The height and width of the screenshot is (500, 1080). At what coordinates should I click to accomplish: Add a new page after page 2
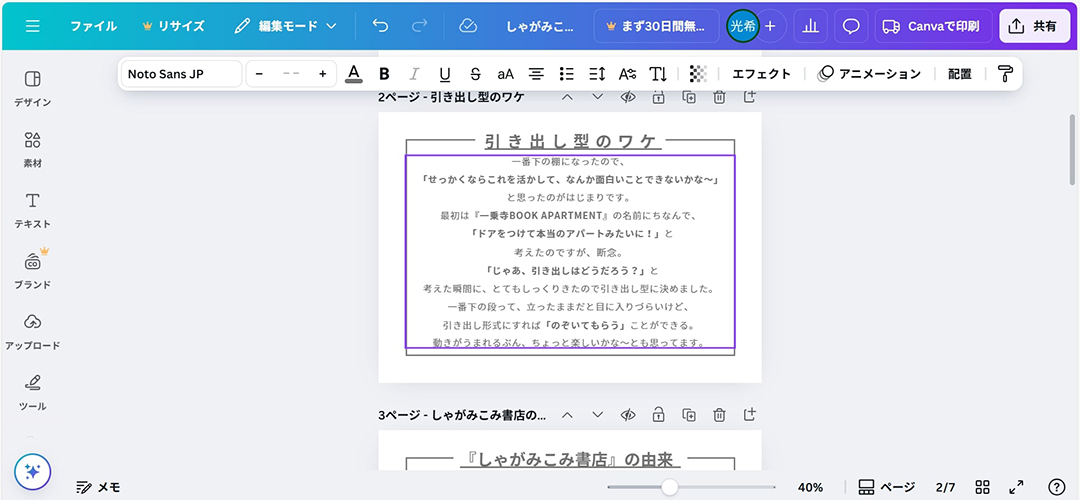[749, 97]
